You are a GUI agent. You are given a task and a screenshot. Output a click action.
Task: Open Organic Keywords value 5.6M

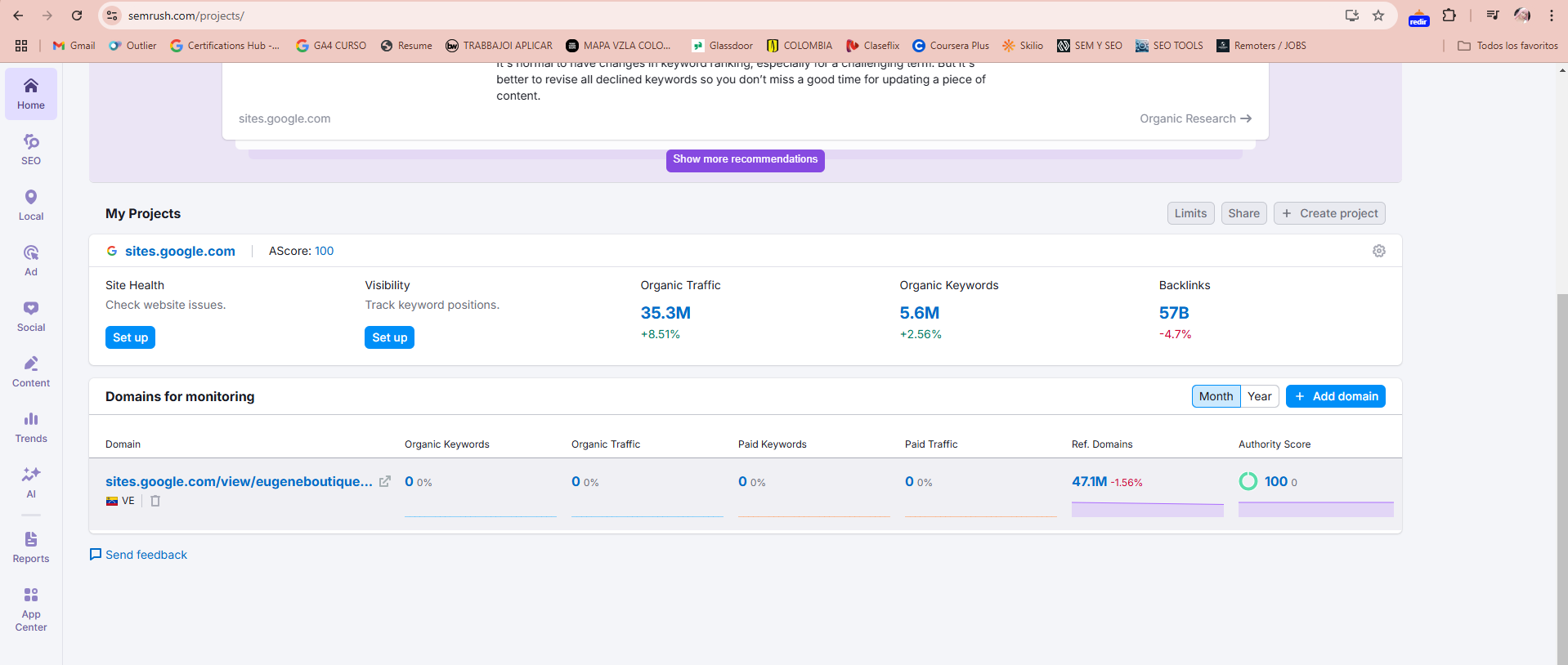[920, 313]
